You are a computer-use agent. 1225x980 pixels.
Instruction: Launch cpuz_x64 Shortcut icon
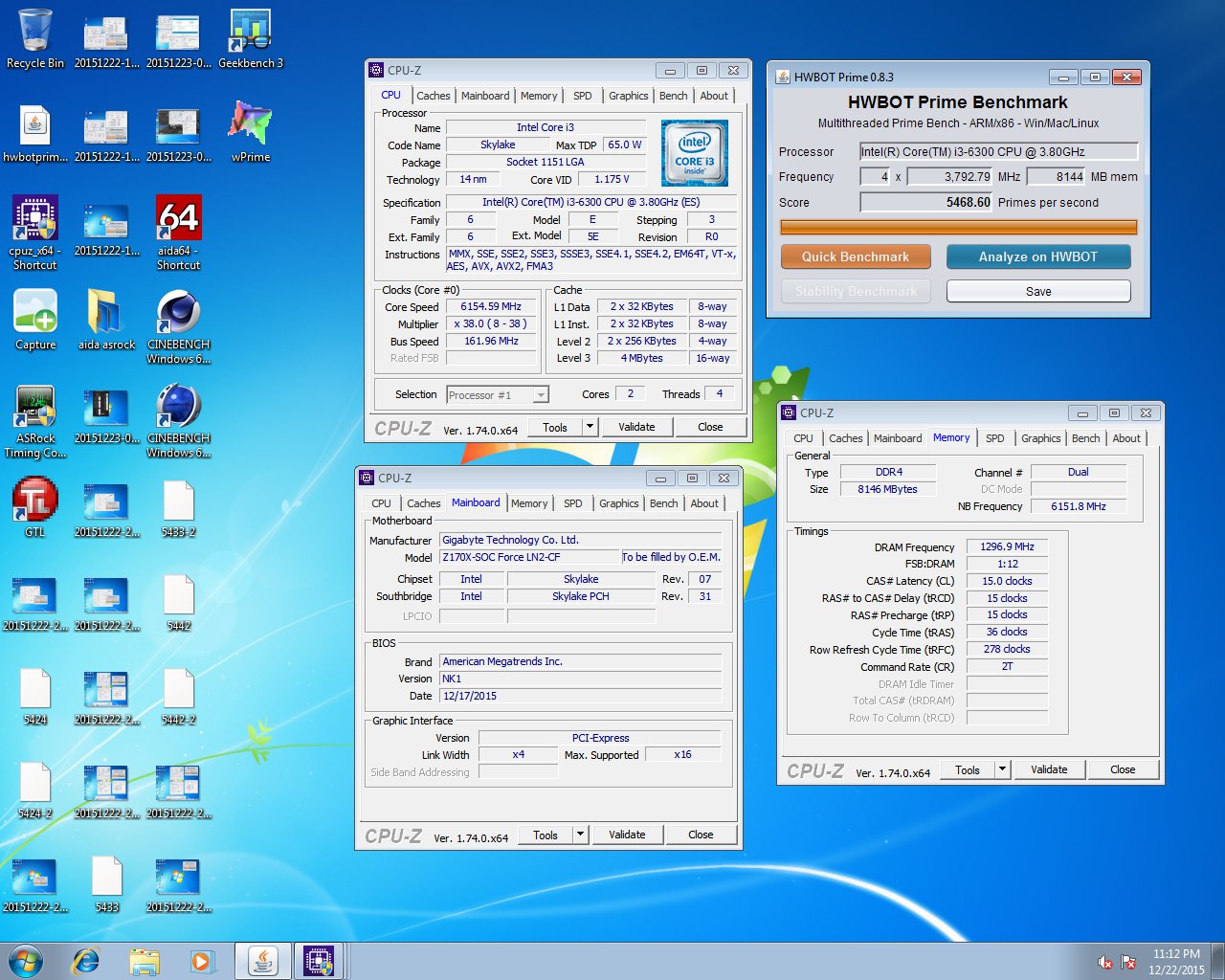tap(35, 233)
